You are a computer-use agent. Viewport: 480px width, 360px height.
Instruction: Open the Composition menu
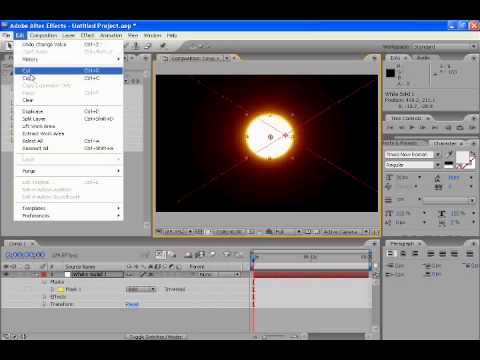[43, 35]
